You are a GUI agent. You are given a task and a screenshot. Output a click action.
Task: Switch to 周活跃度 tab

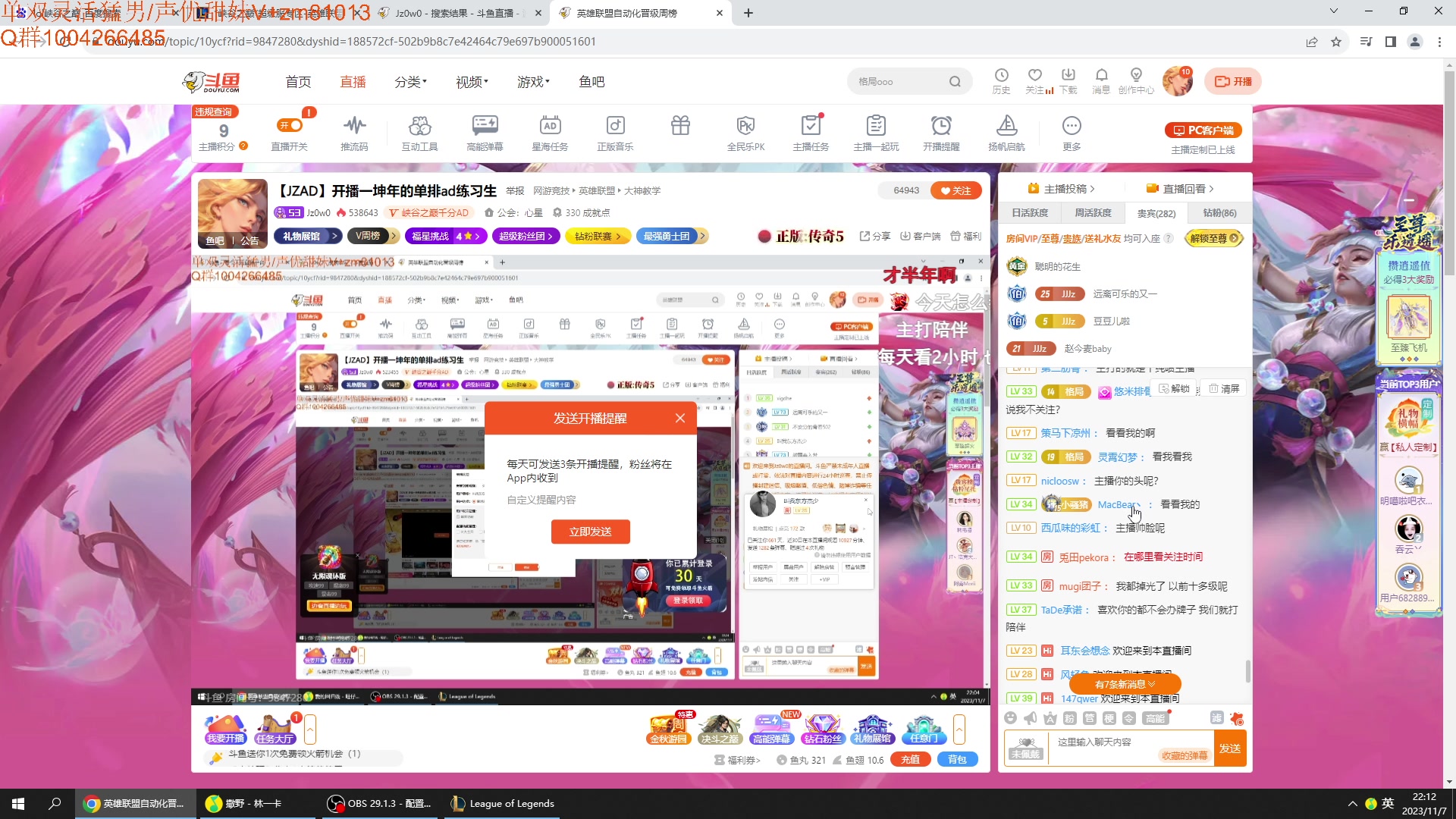point(1093,213)
